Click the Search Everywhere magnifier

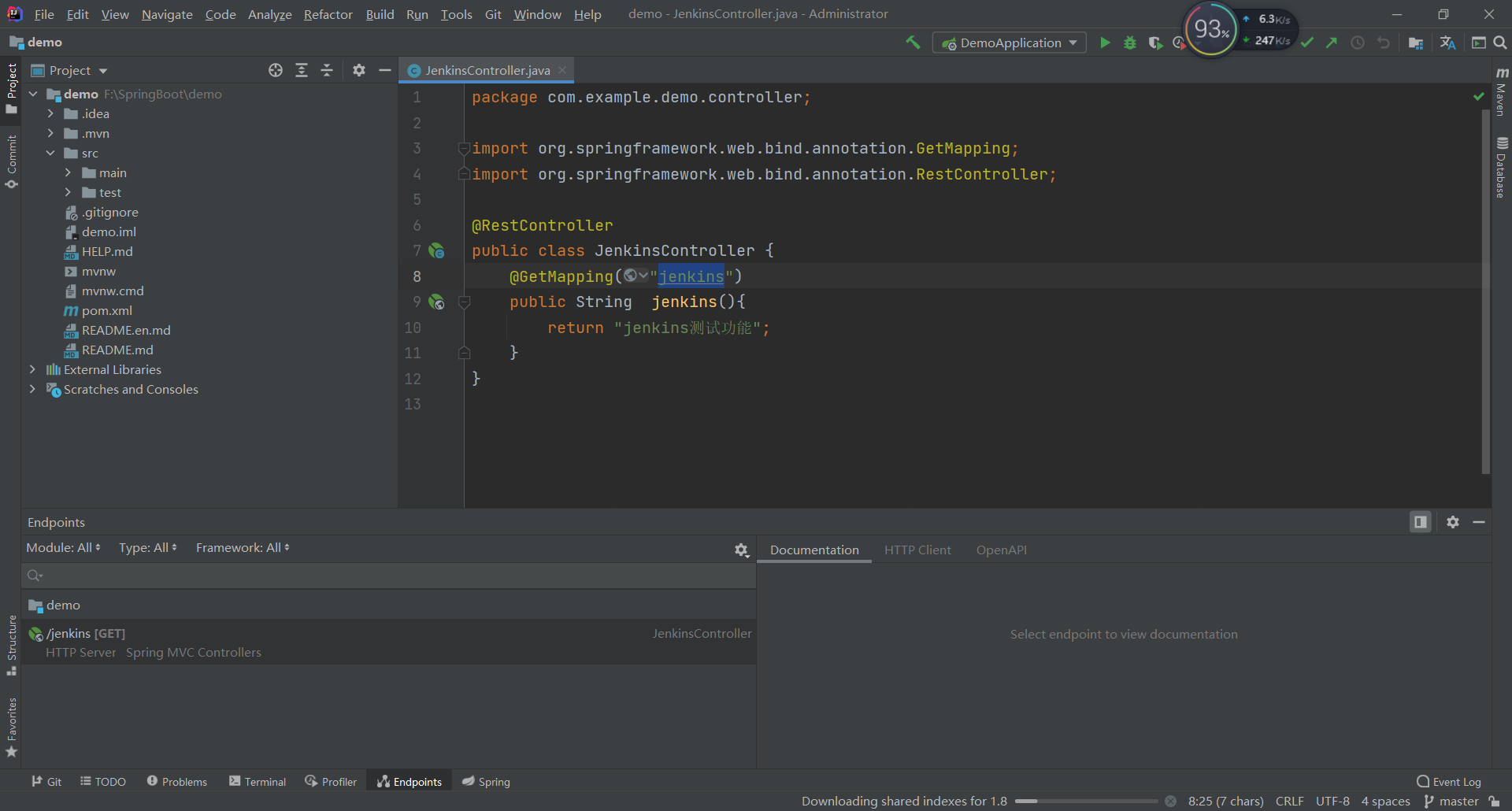(1500, 43)
